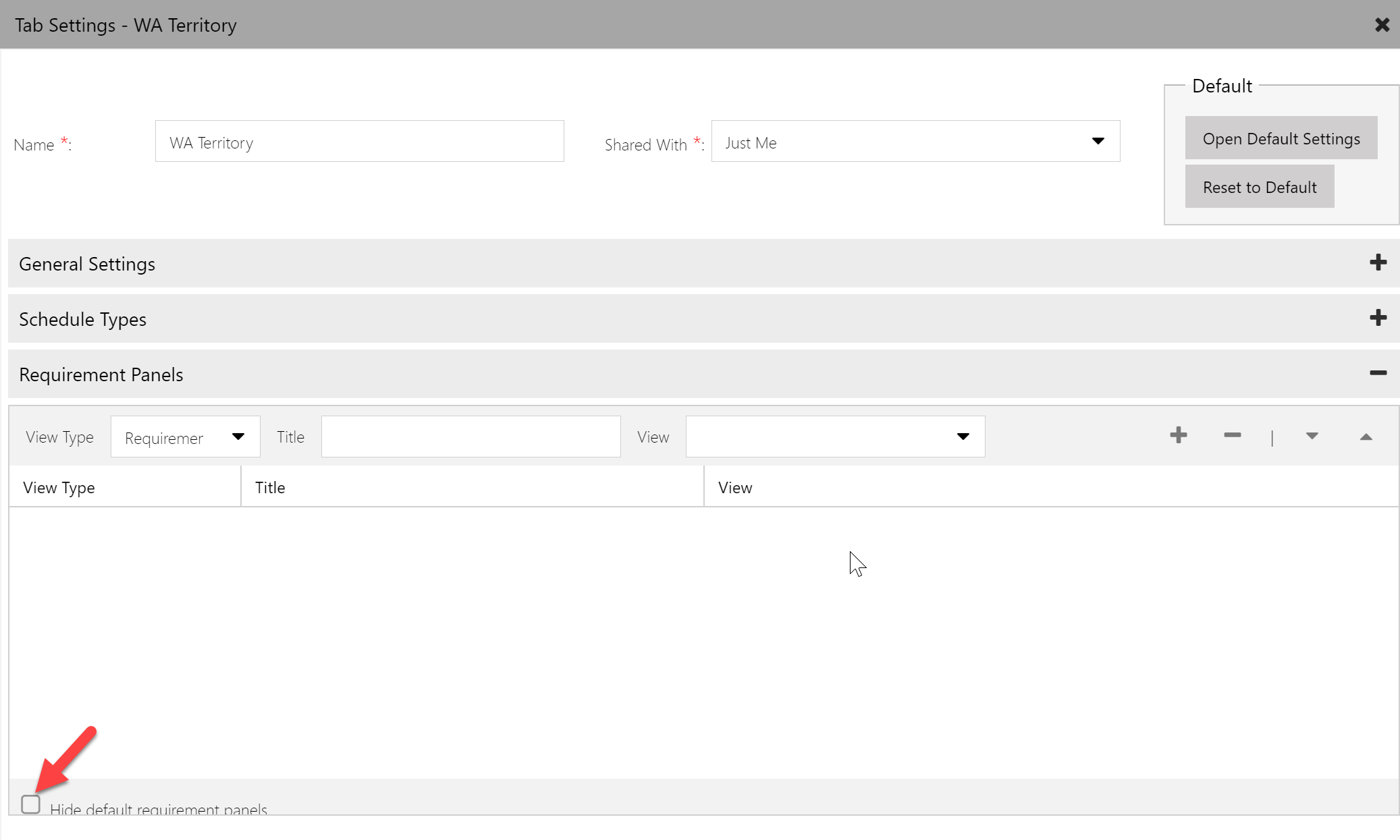Click the Open Default Settings button
Screen dimensions: 1400x840
[x=1281, y=138]
